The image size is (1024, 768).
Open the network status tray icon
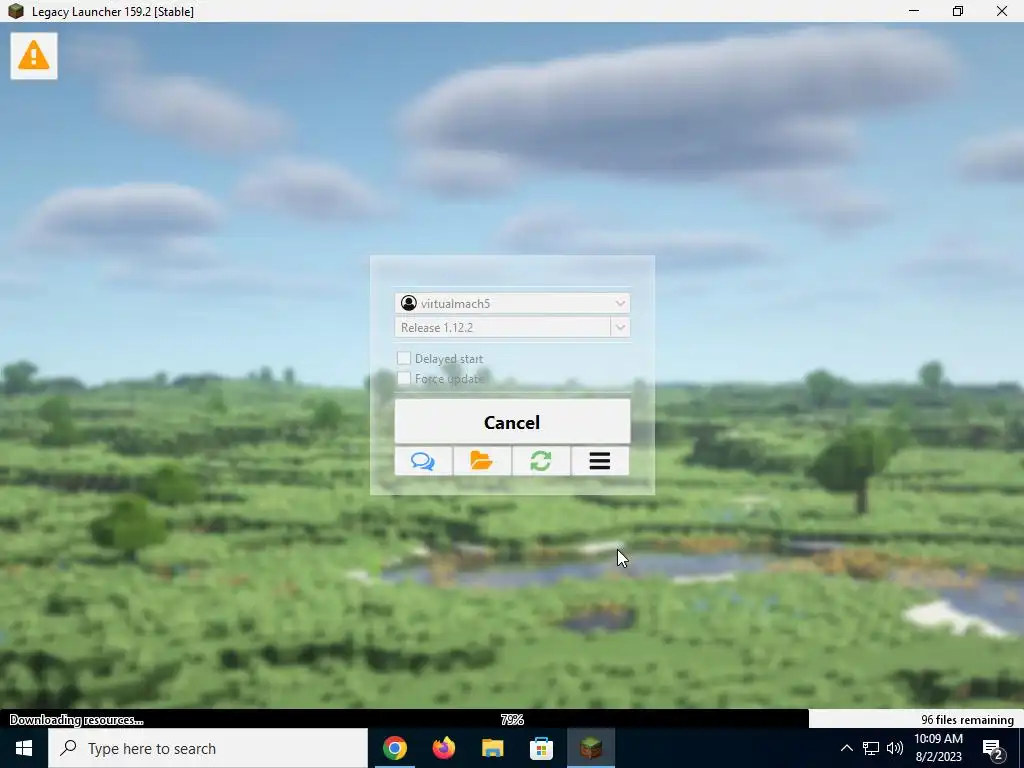pos(871,748)
